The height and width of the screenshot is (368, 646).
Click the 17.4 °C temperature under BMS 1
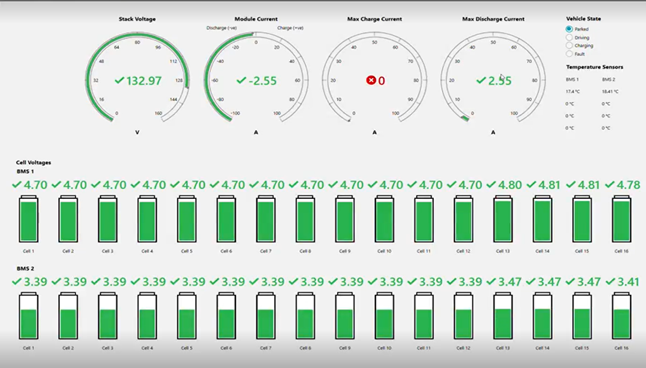click(572, 91)
